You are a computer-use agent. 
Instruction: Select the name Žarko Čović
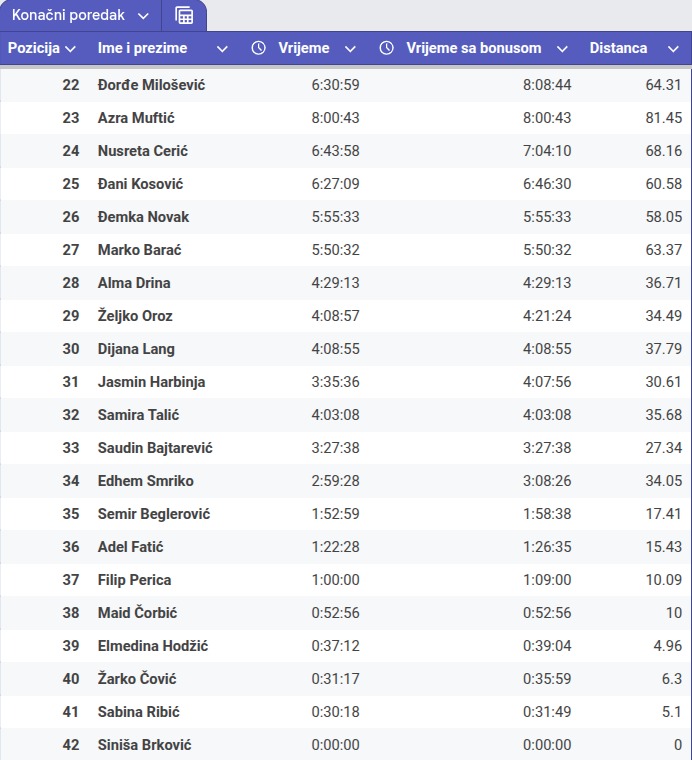pos(137,678)
